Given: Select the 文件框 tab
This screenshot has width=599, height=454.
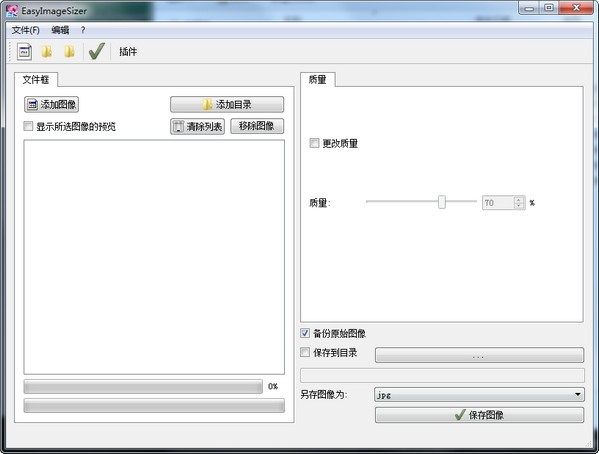Looking at the screenshot, I should coord(36,79).
